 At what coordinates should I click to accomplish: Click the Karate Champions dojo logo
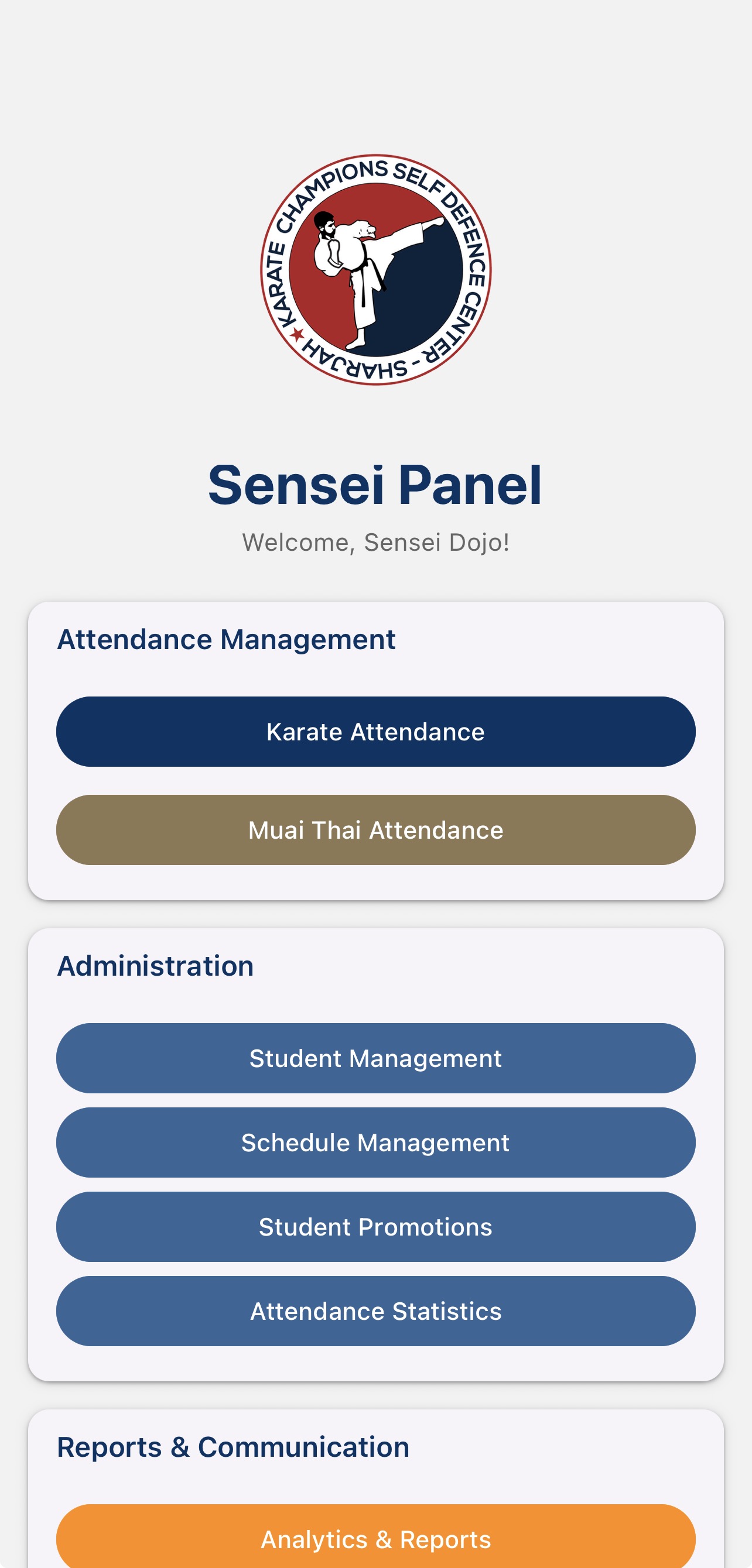point(375,268)
